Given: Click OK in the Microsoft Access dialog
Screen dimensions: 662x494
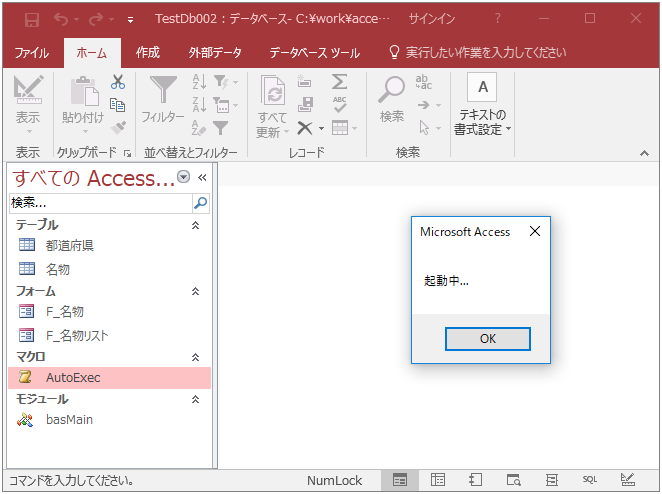Looking at the screenshot, I should click(488, 339).
